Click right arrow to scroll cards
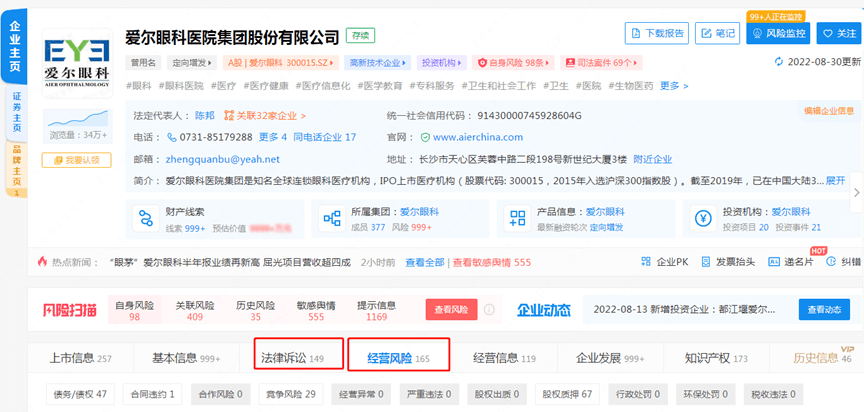 point(856,192)
